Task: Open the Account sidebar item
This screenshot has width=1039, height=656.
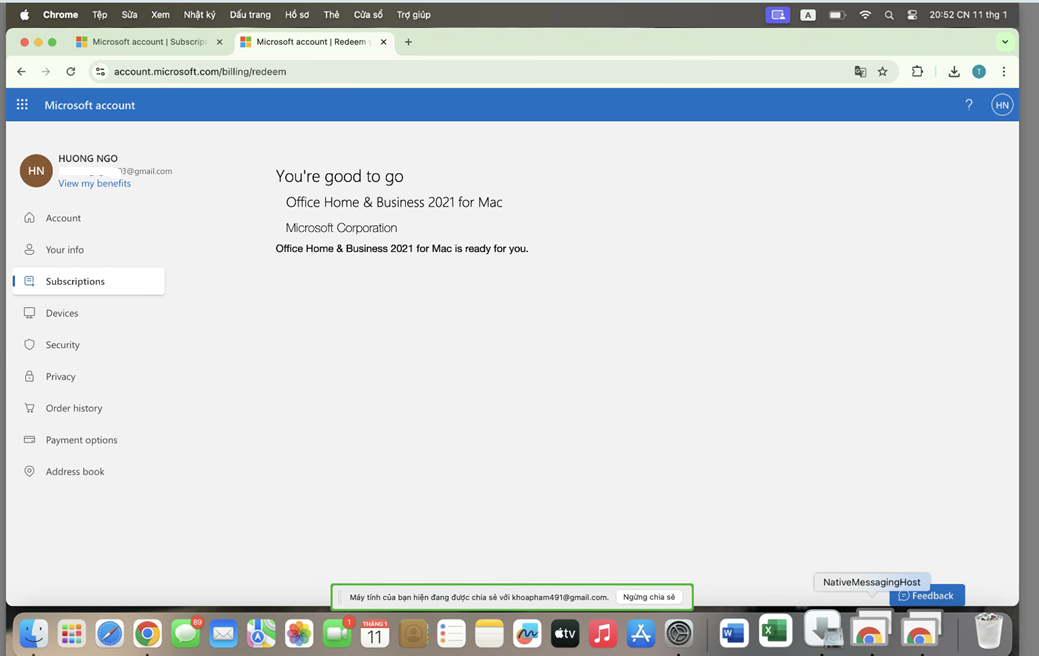Action: [88, 218]
